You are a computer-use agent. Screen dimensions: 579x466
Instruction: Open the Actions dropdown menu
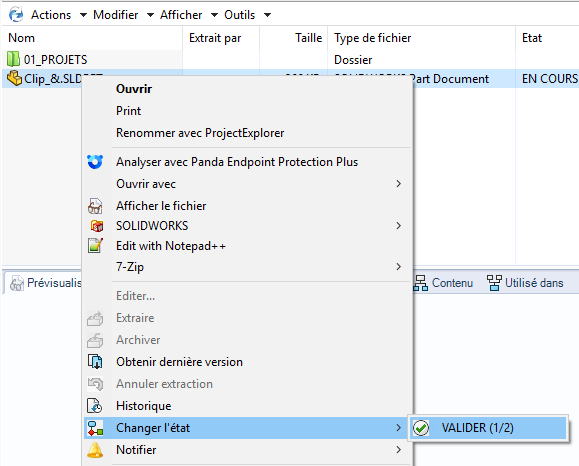[58, 15]
